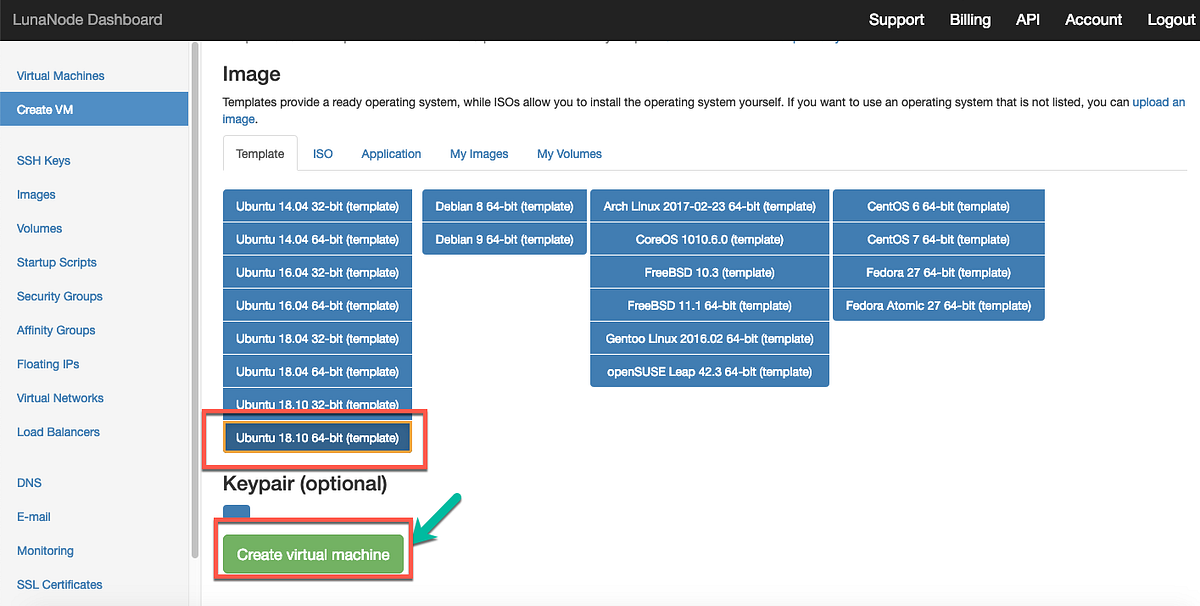
Task: Open SSL Certificates sidebar item
Action: [x=60, y=585]
